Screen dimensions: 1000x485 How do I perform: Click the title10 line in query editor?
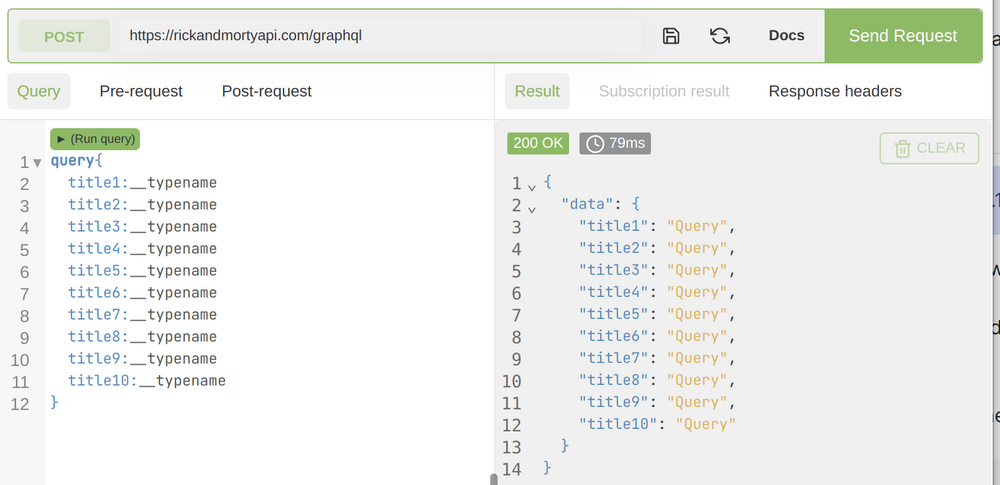point(146,381)
